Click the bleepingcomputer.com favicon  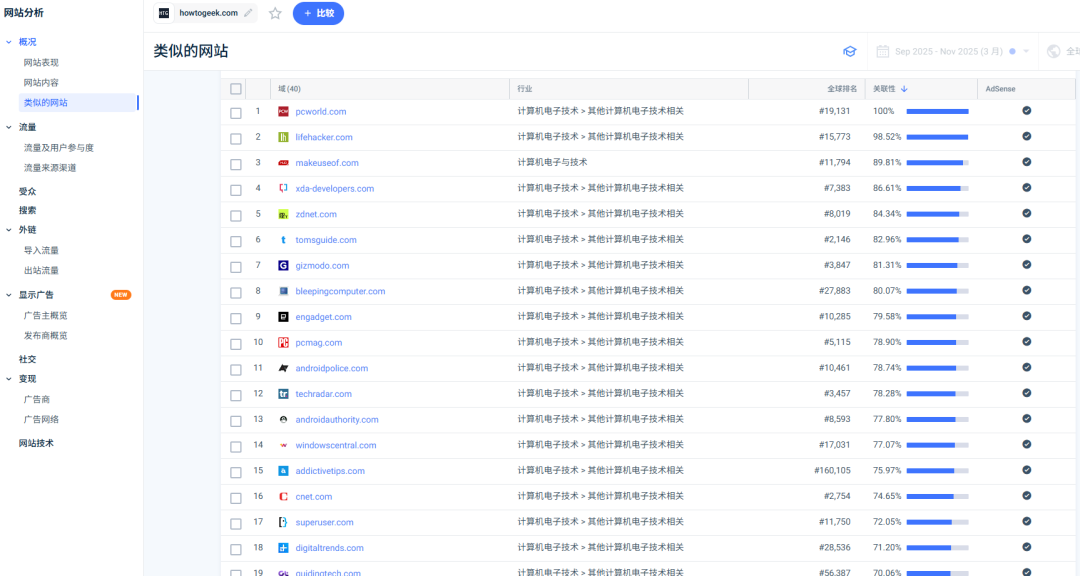[x=283, y=291]
